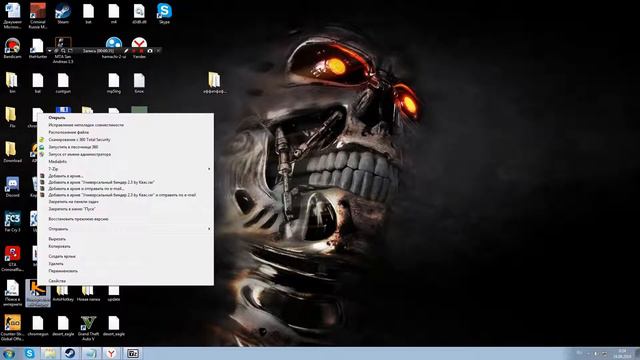
Task: Select the bin folder icon
Action: [12, 83]
